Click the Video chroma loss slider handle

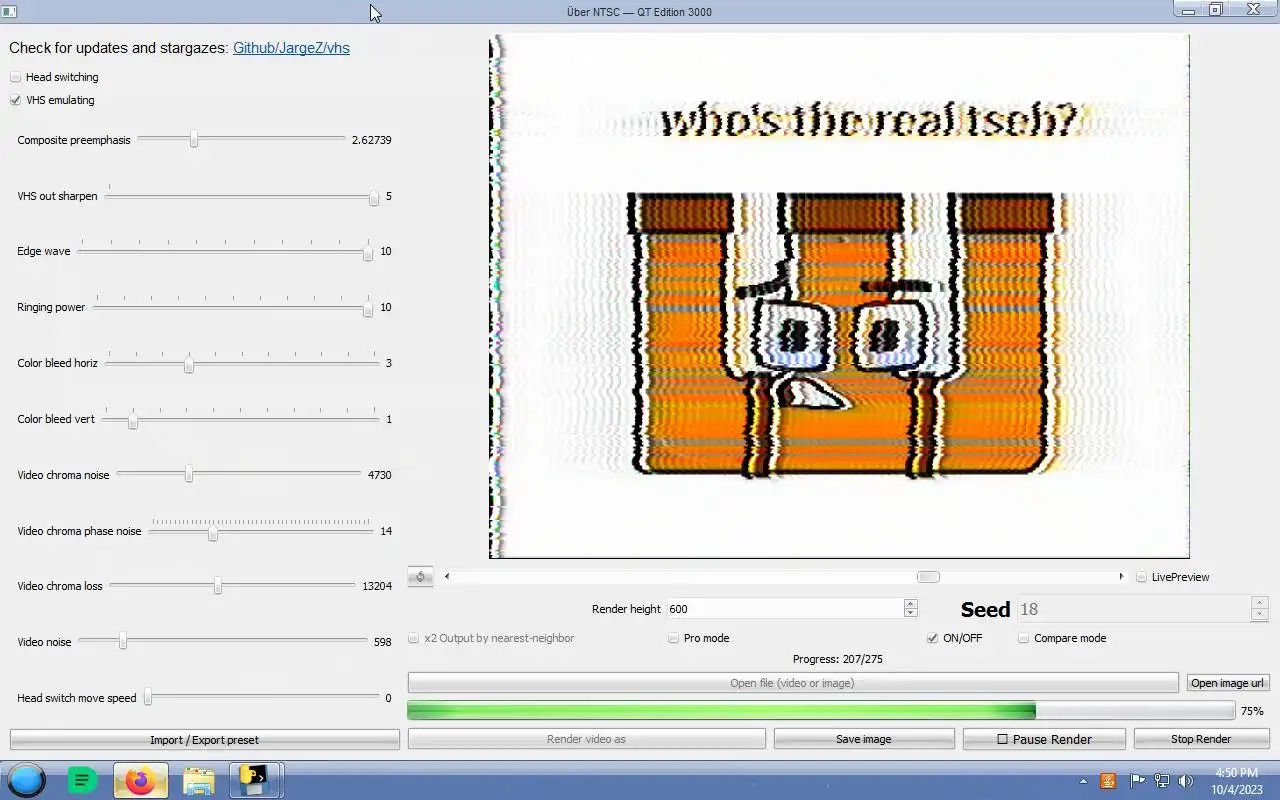[x=217, y=586]
